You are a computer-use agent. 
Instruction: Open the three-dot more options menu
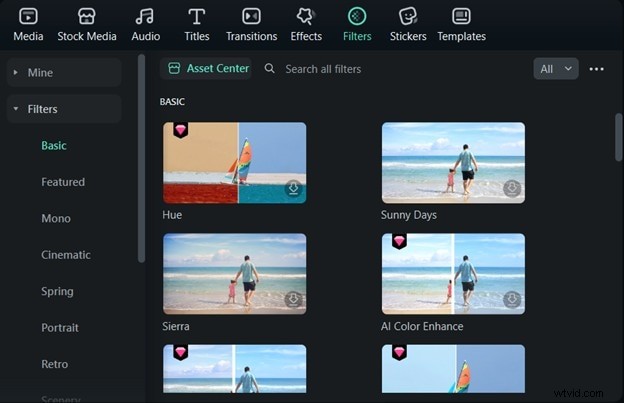(596, 69)
